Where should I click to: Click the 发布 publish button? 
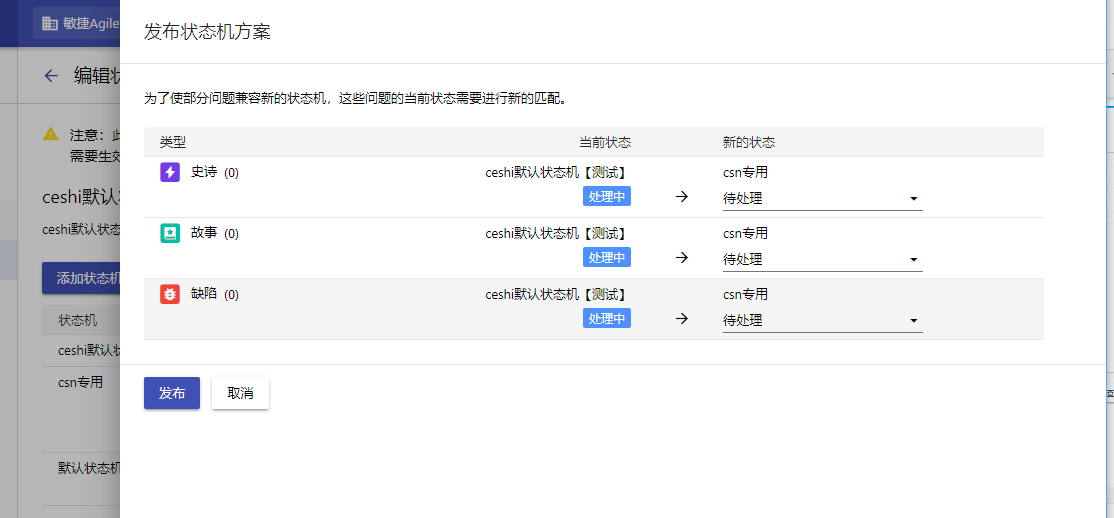click(172, 393)
